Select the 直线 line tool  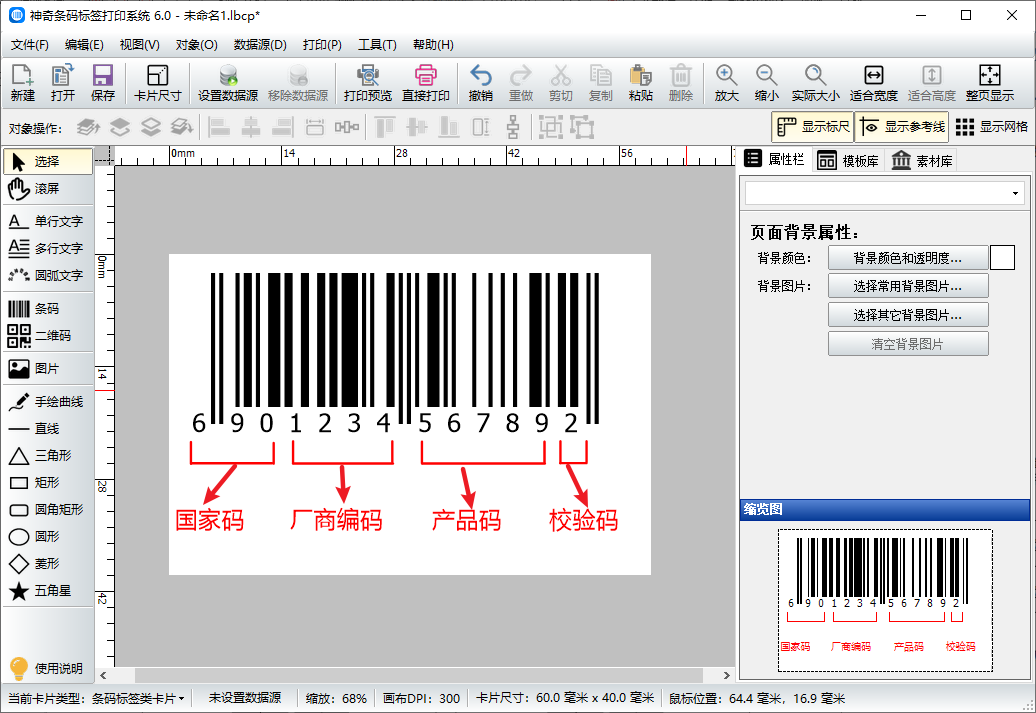(48, 429)
